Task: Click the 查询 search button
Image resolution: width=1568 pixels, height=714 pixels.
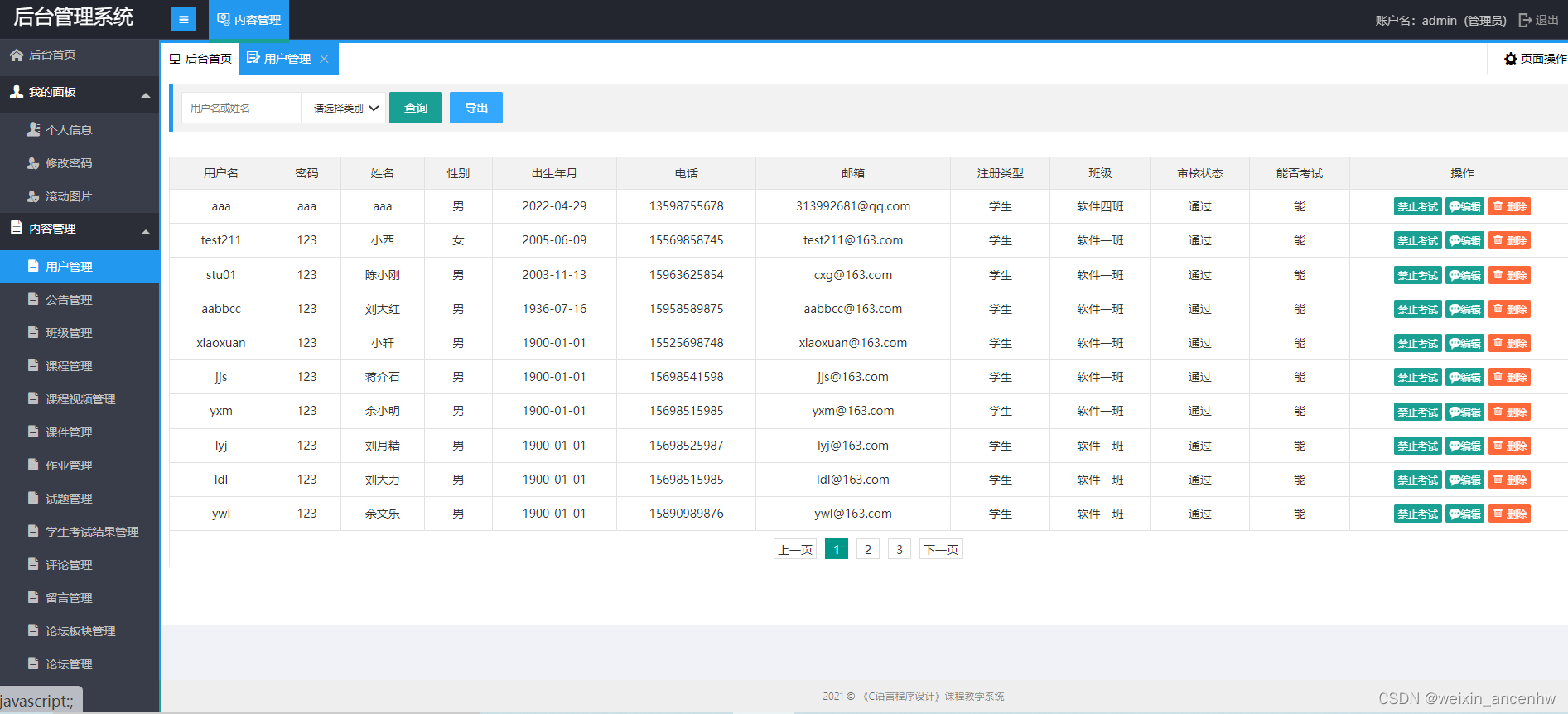Action: tap(416, 108)
